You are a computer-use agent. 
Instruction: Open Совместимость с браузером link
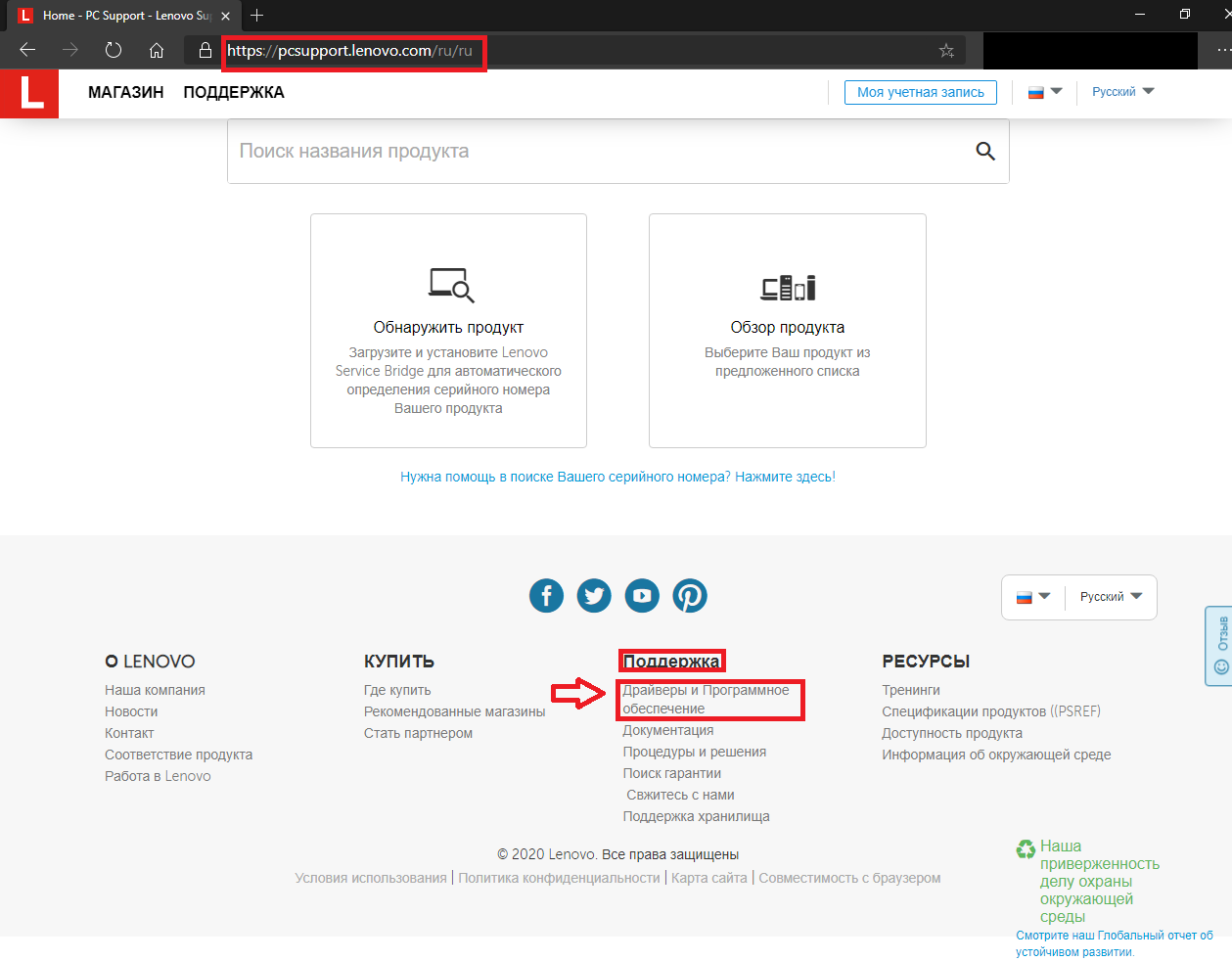[x=849, y=878]
